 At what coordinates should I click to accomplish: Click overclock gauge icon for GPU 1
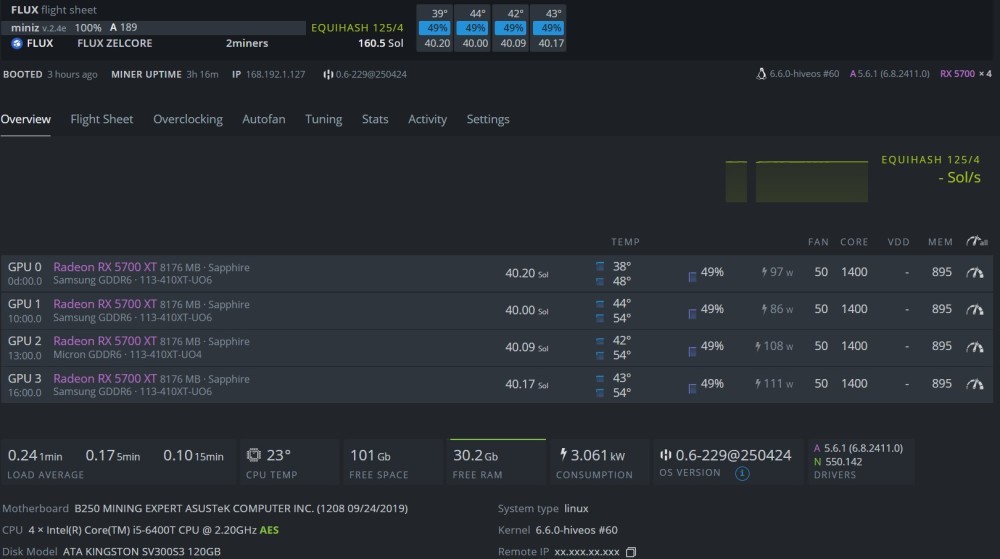(x=974, y=310)
